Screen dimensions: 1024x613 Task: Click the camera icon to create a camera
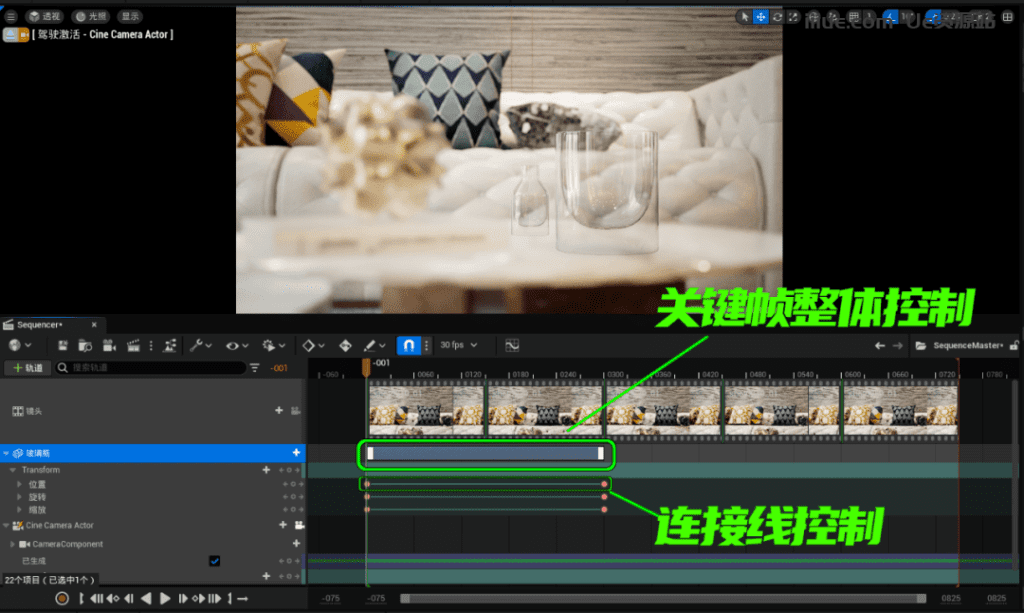coord(109,345)
